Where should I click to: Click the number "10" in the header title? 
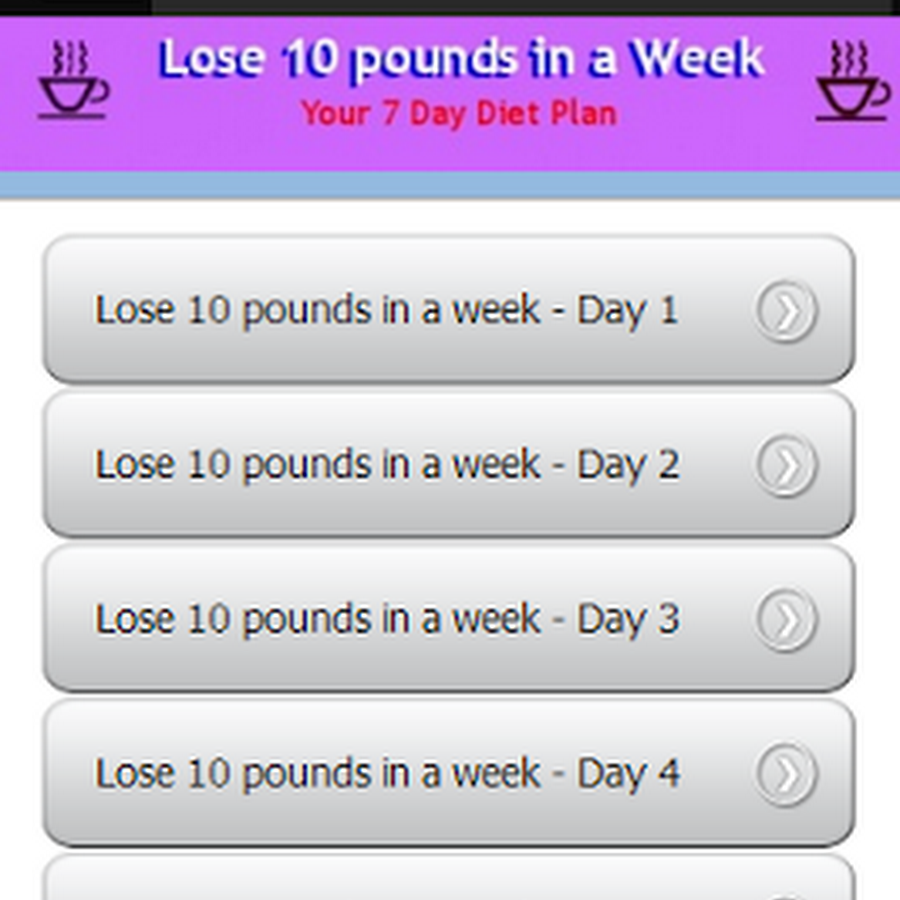[x=312, y=60]
